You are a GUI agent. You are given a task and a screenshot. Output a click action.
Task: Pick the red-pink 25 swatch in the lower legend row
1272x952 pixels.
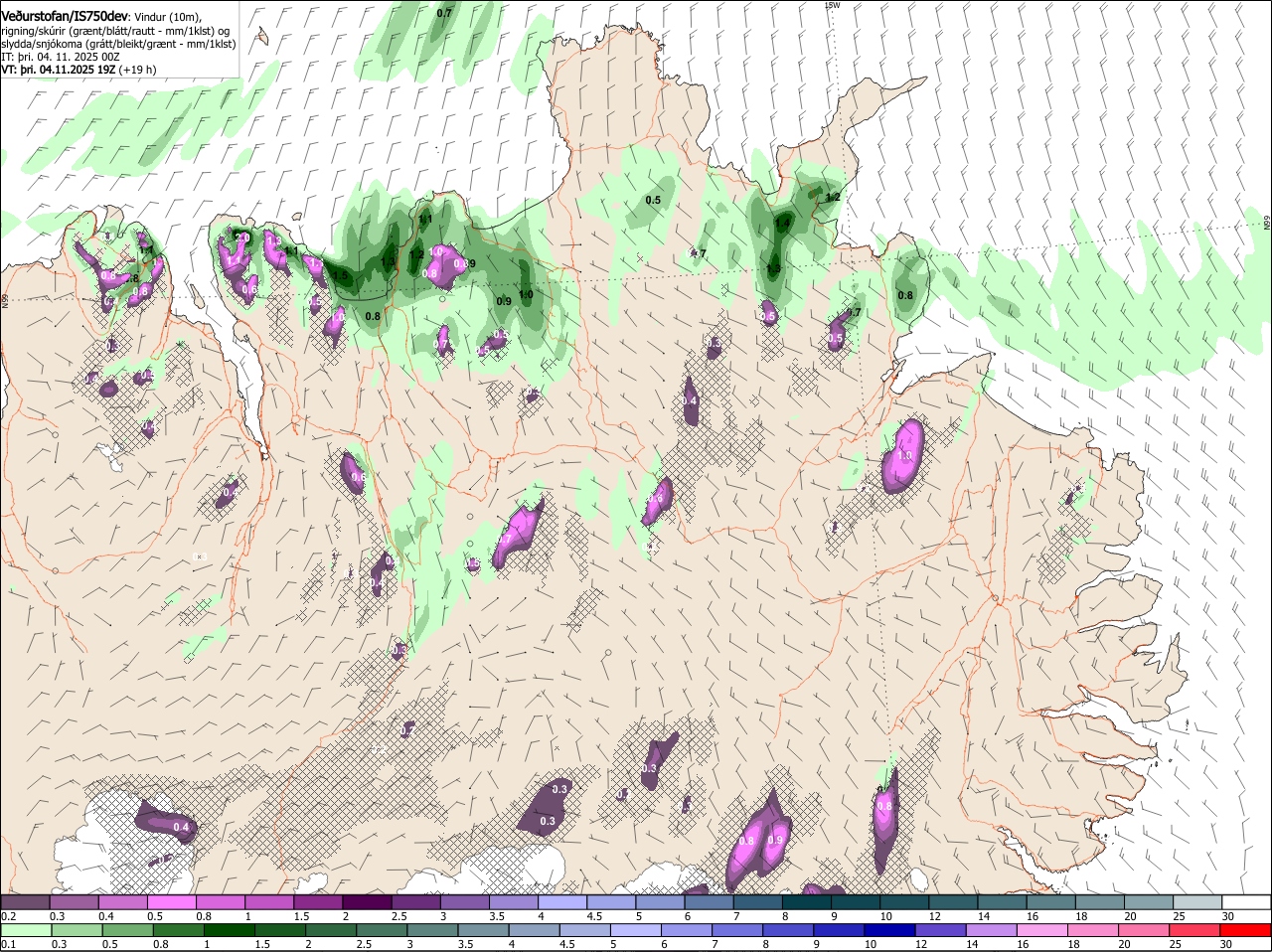(1195, 929)
